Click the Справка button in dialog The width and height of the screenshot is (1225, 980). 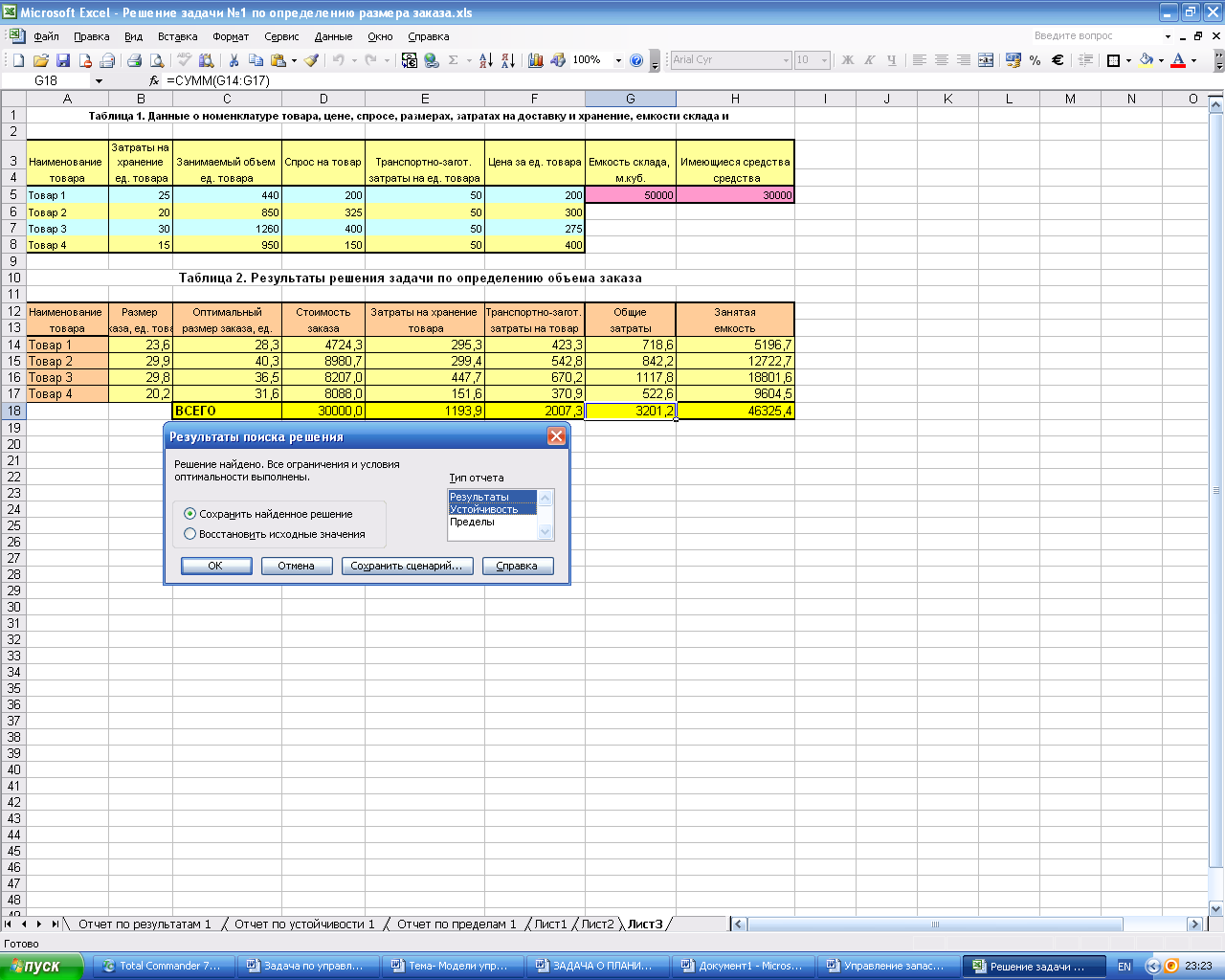tap(517, 566)
